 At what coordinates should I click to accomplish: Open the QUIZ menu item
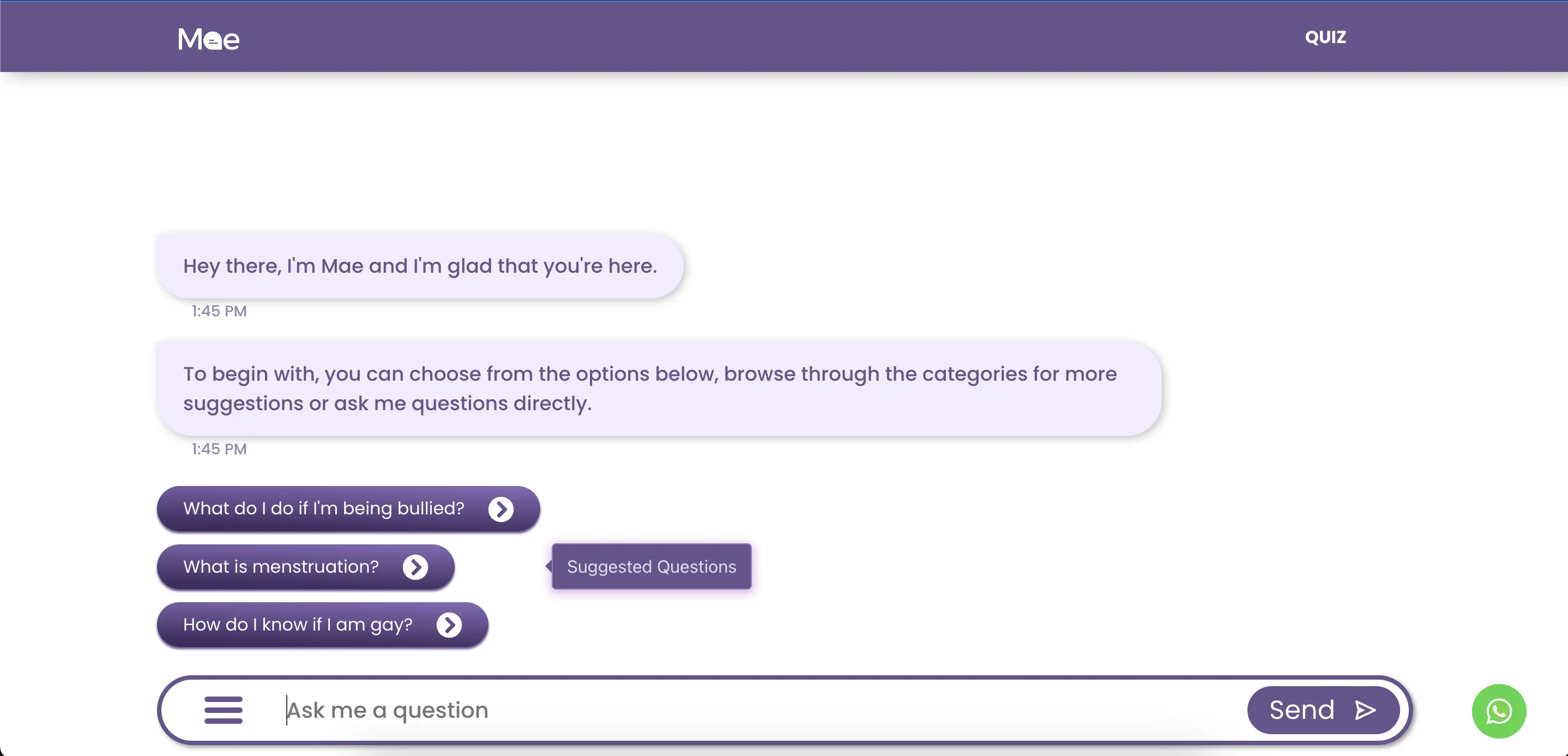pyautogui.click(x=1325, y=37)
